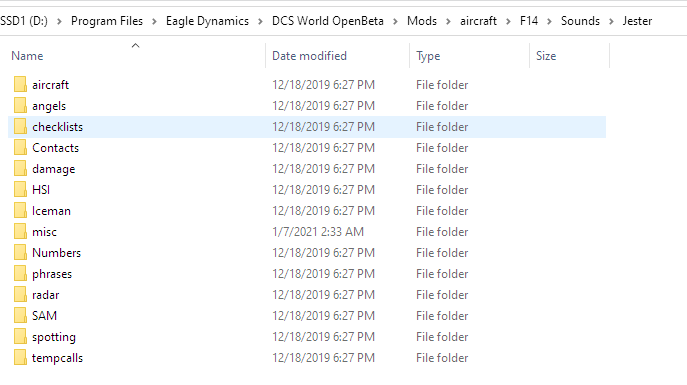Select the HSI folder icon
The height and width of the screenshot is (385, 687).
coord(20,190)
